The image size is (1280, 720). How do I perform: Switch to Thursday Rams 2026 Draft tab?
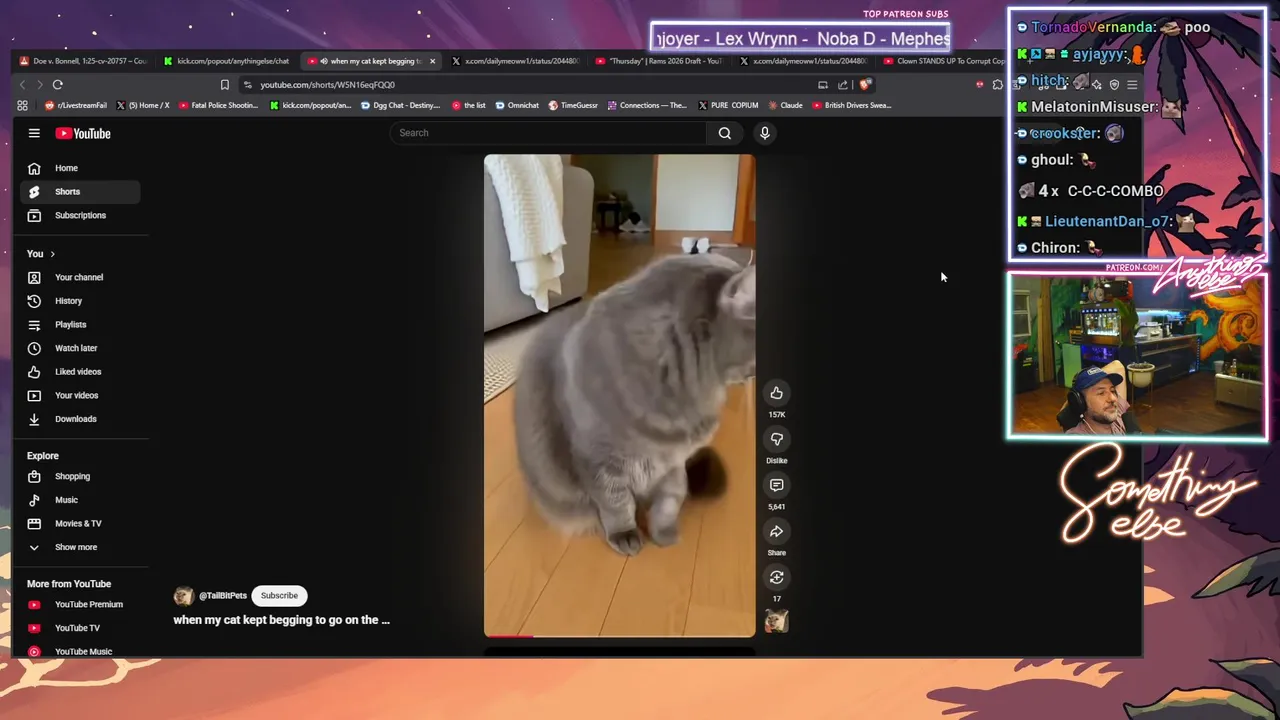(x=658, y=61)
